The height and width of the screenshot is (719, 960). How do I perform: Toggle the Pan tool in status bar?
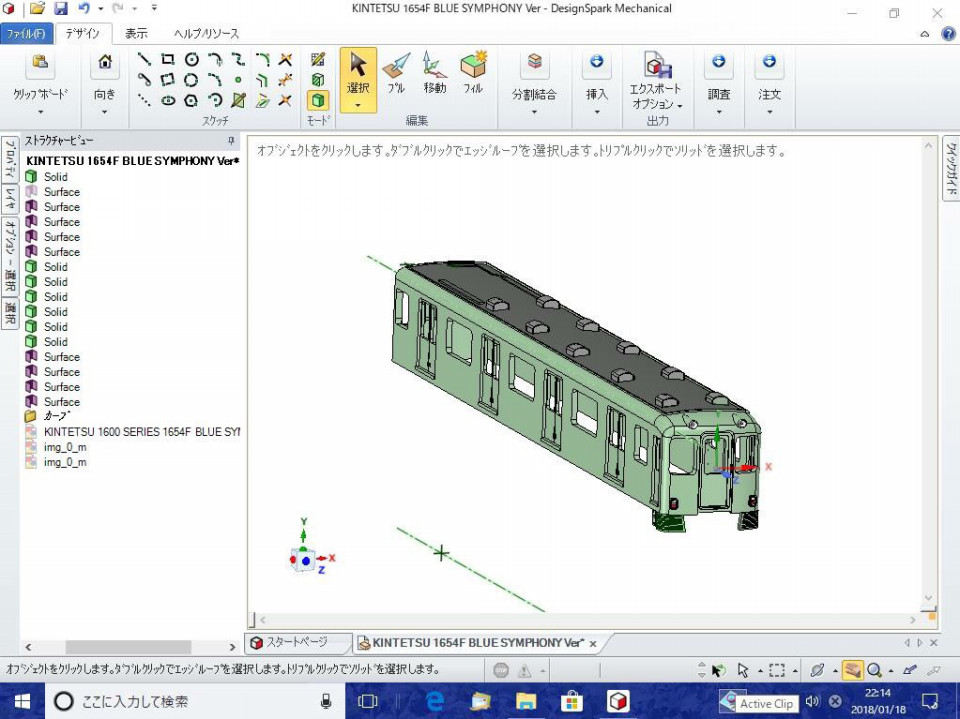click(852, 670)
